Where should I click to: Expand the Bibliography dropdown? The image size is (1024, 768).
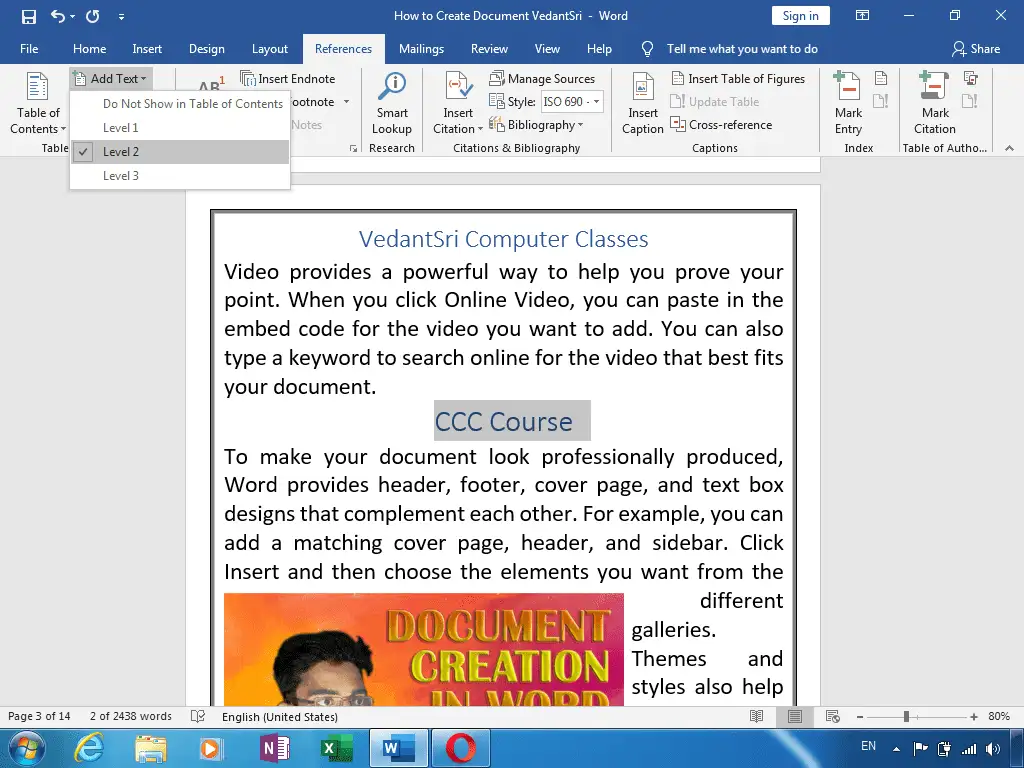pyautogui.click(x=536, y=125)
